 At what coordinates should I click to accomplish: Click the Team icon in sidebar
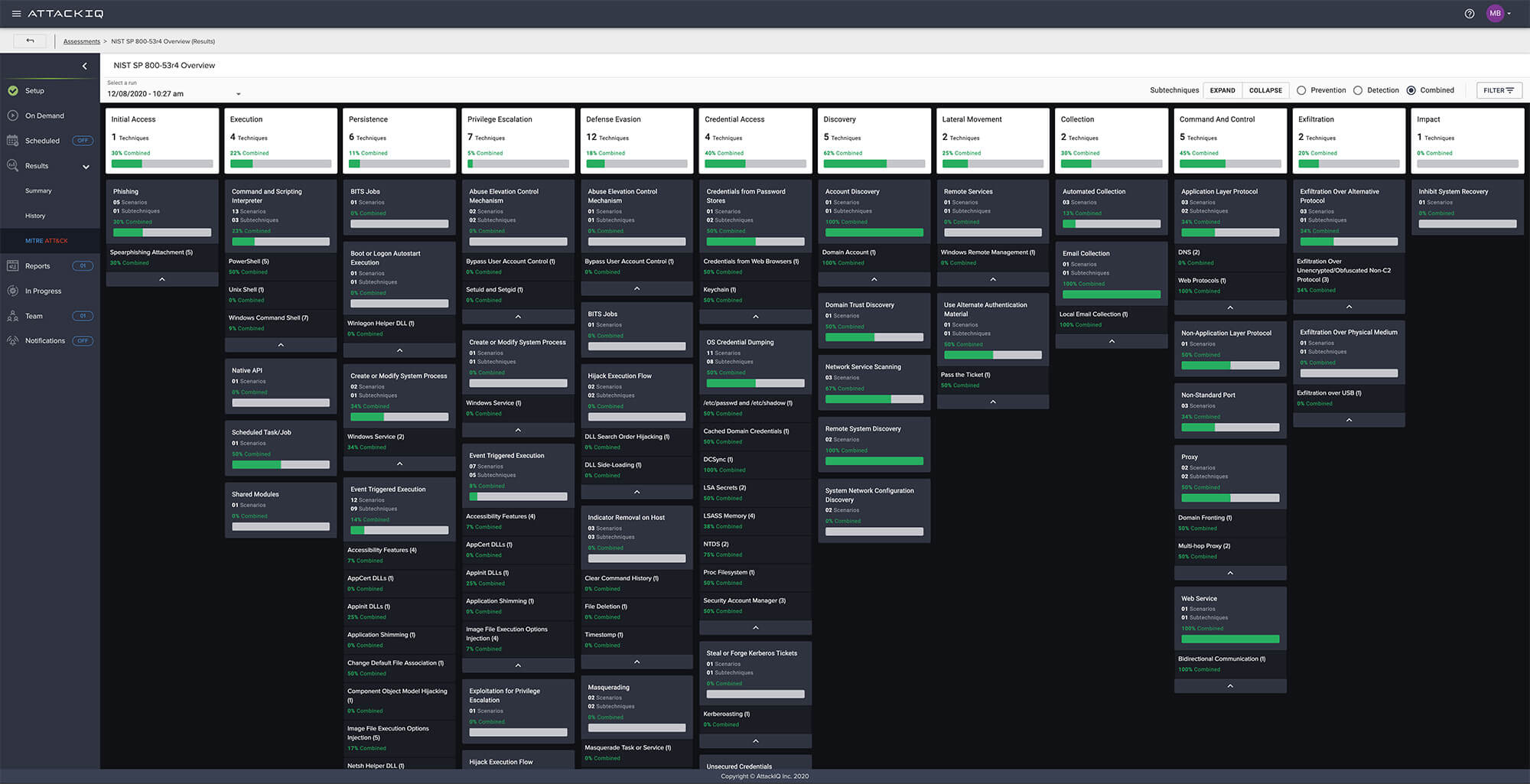(13, 316)
